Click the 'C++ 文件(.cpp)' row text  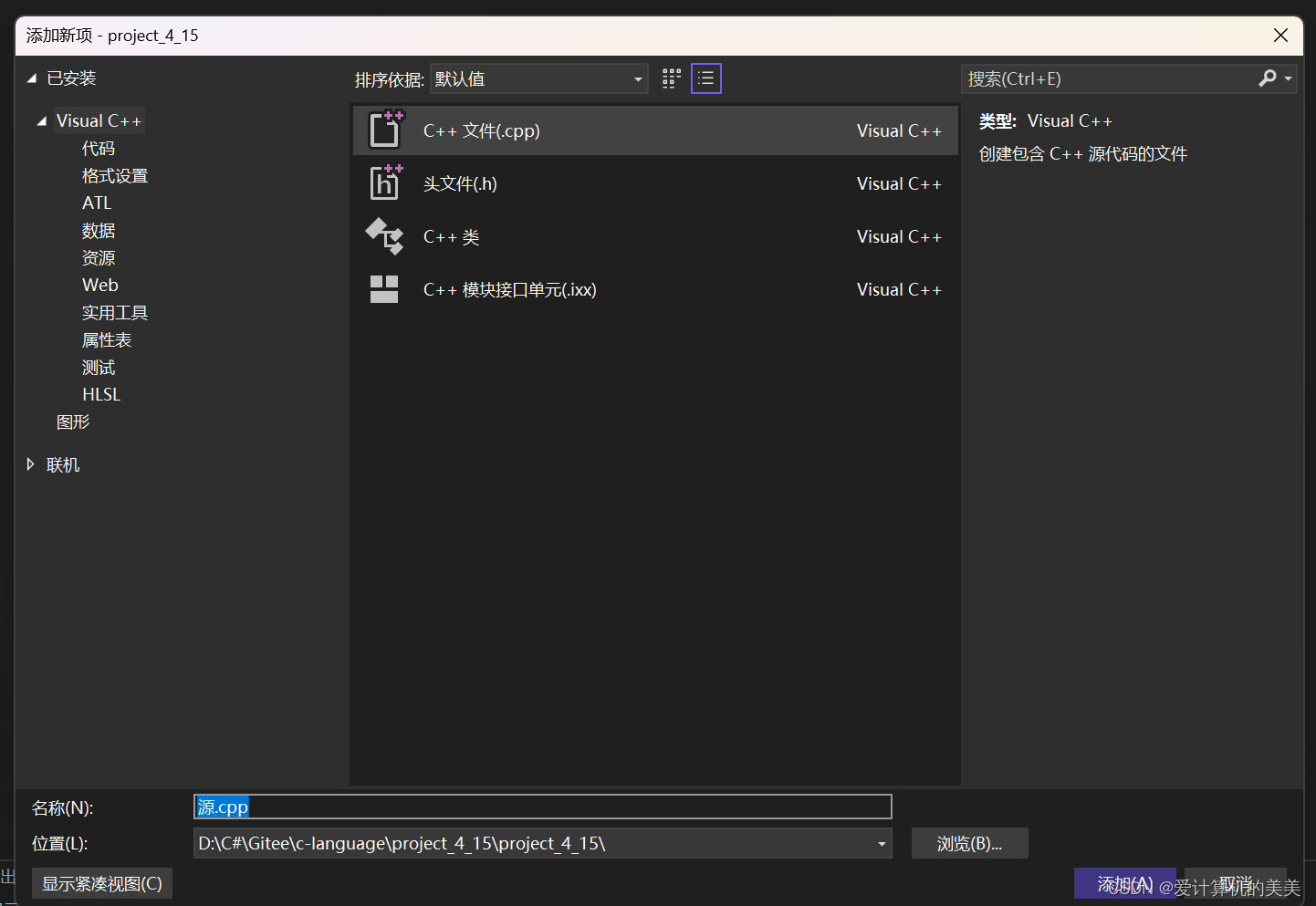(482, 130)
